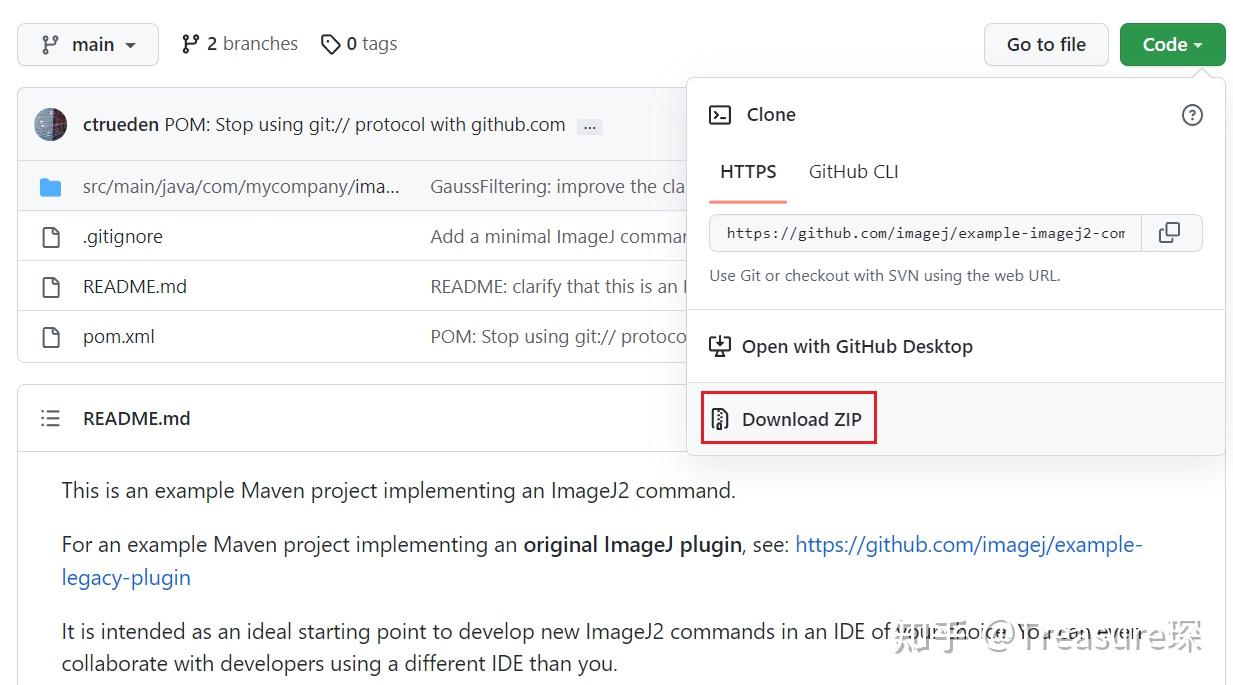
Task: Open the .gitignore file
Action: pyautogui.click(x=122, y=237)
